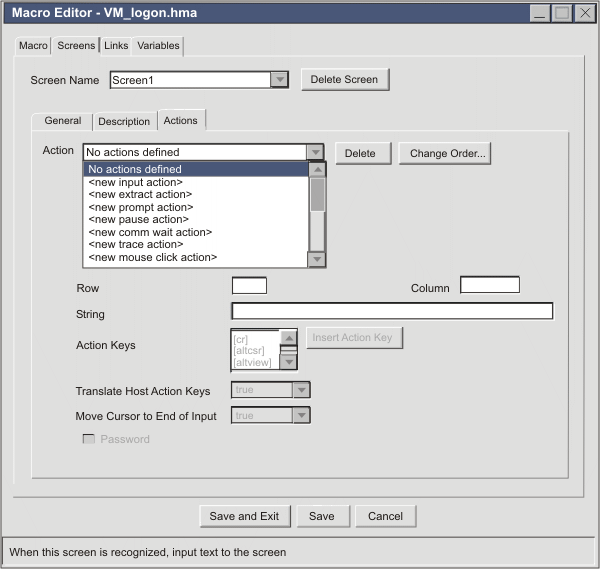600x569 pixels.
Task: Click the Cancel button
Action: tap(385, 516)
